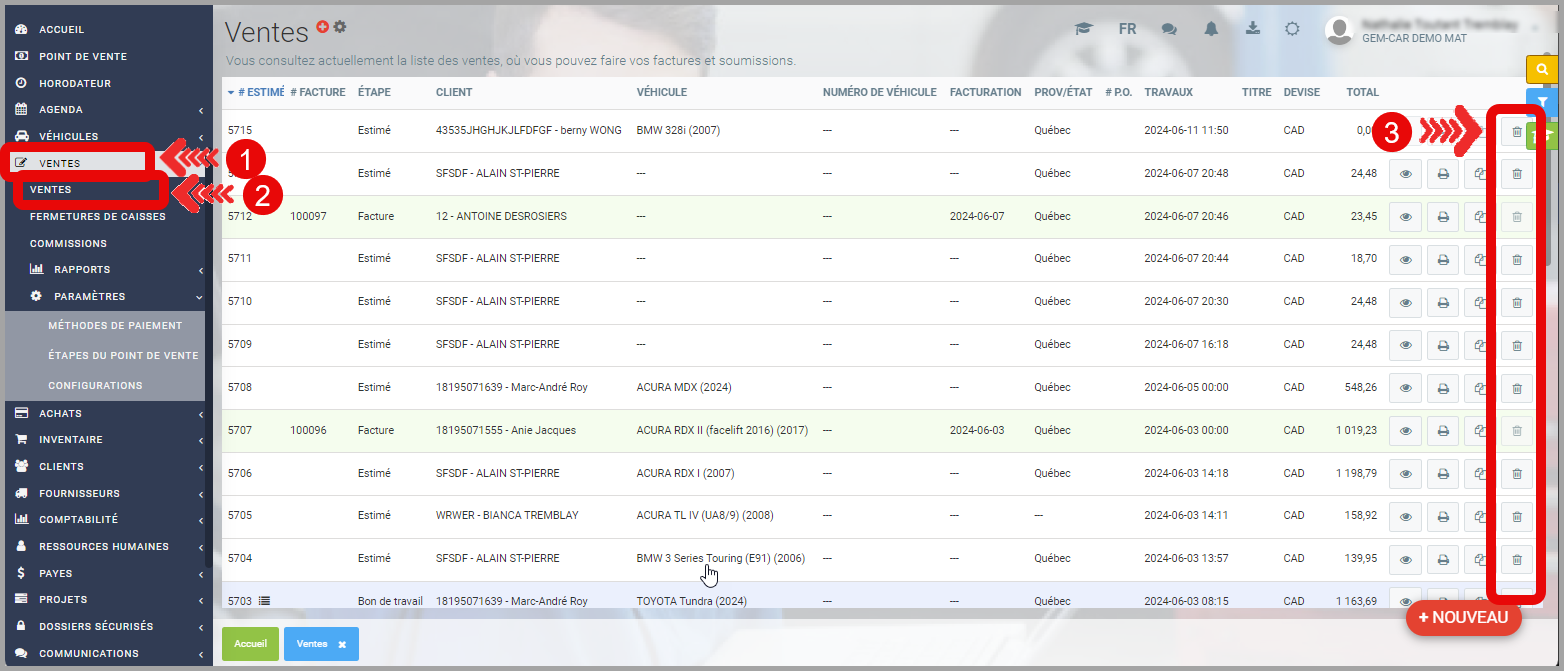Open the chat messages icon in header

pos(1169,29)
